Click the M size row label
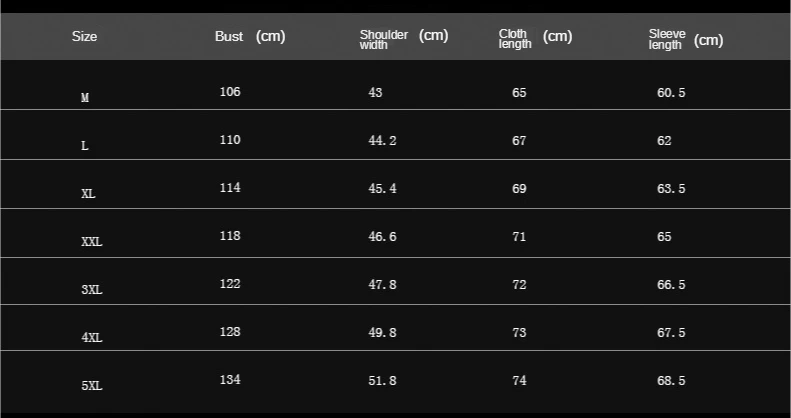This screenshot has height=418, width=791. tap(85, 98)
